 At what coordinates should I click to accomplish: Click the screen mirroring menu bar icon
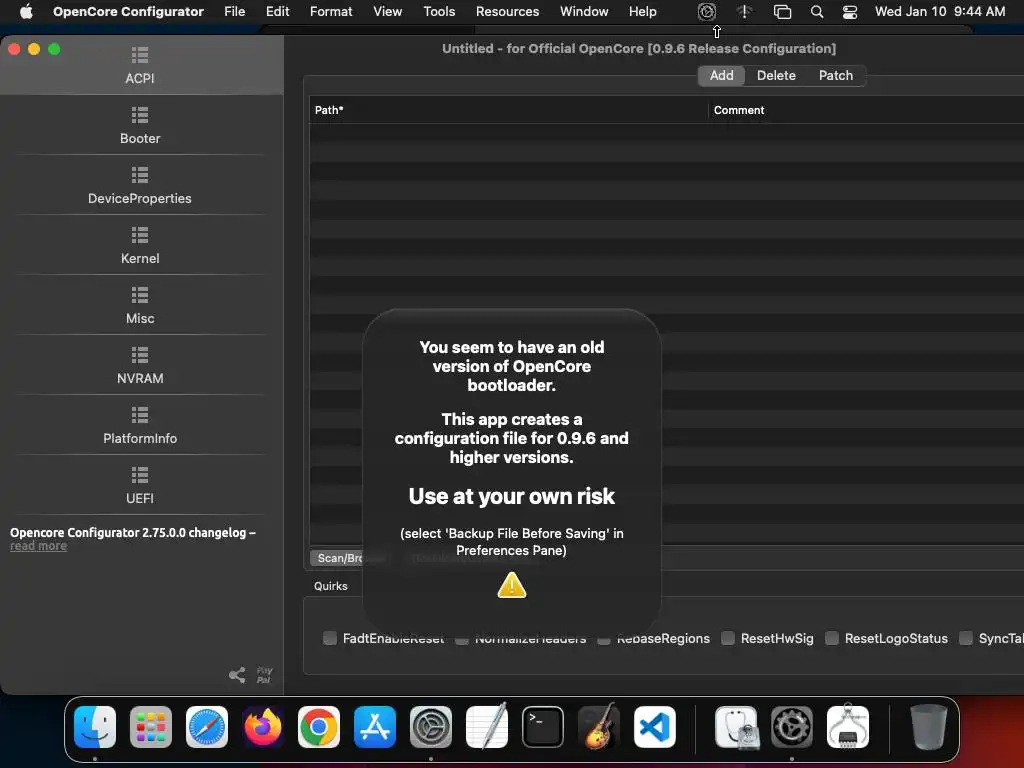click(x=782, y=12)
